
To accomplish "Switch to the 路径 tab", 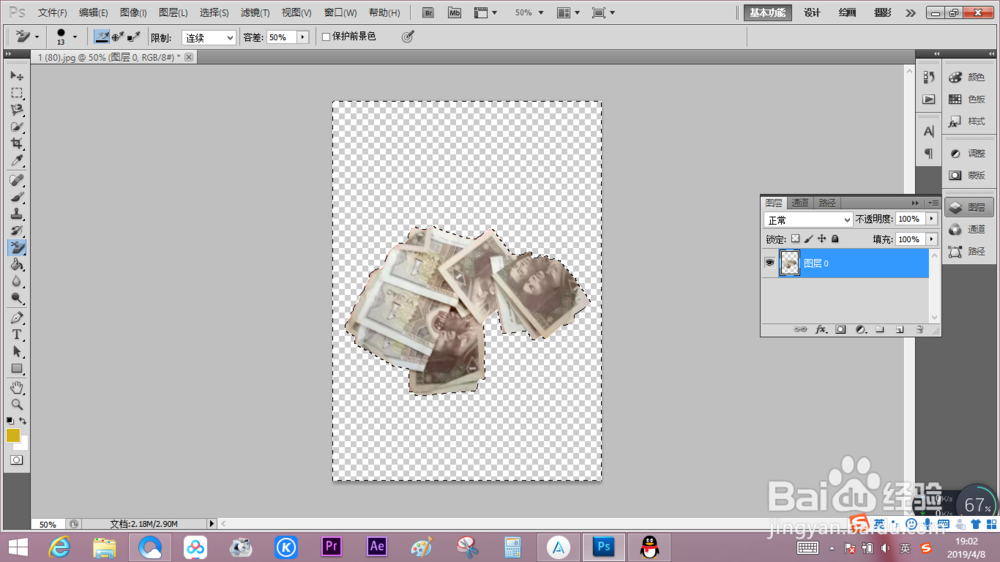I will pyautogui.click(x=827, y=203).
